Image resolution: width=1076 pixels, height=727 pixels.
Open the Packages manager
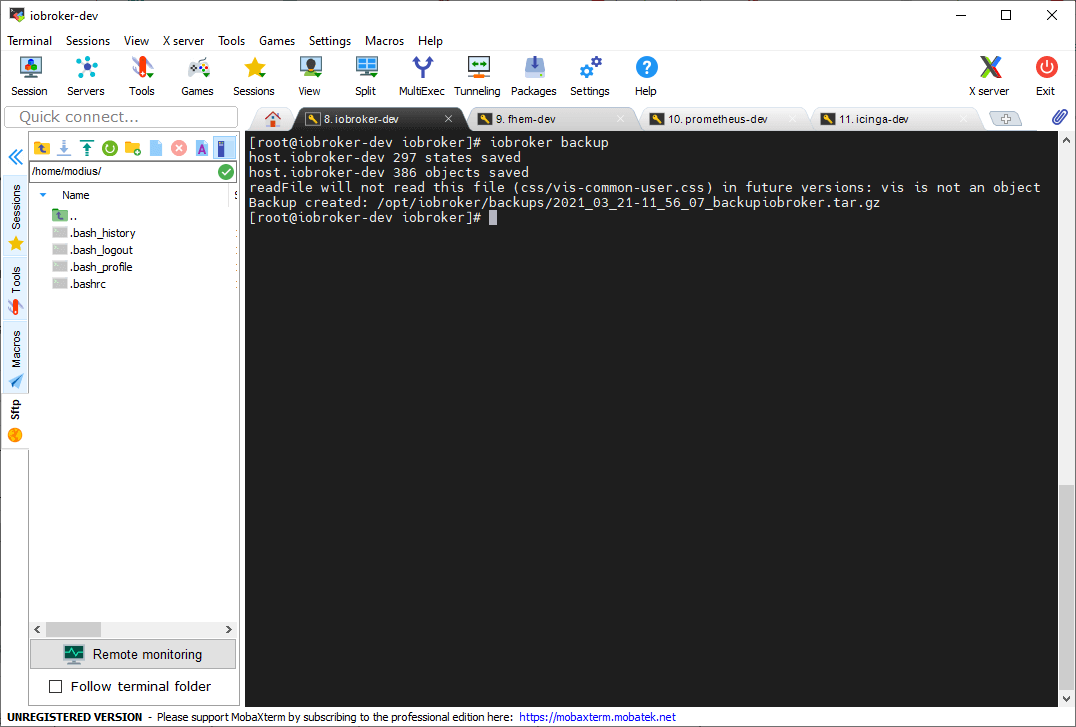pyautogui.click(x=534, y=76)
